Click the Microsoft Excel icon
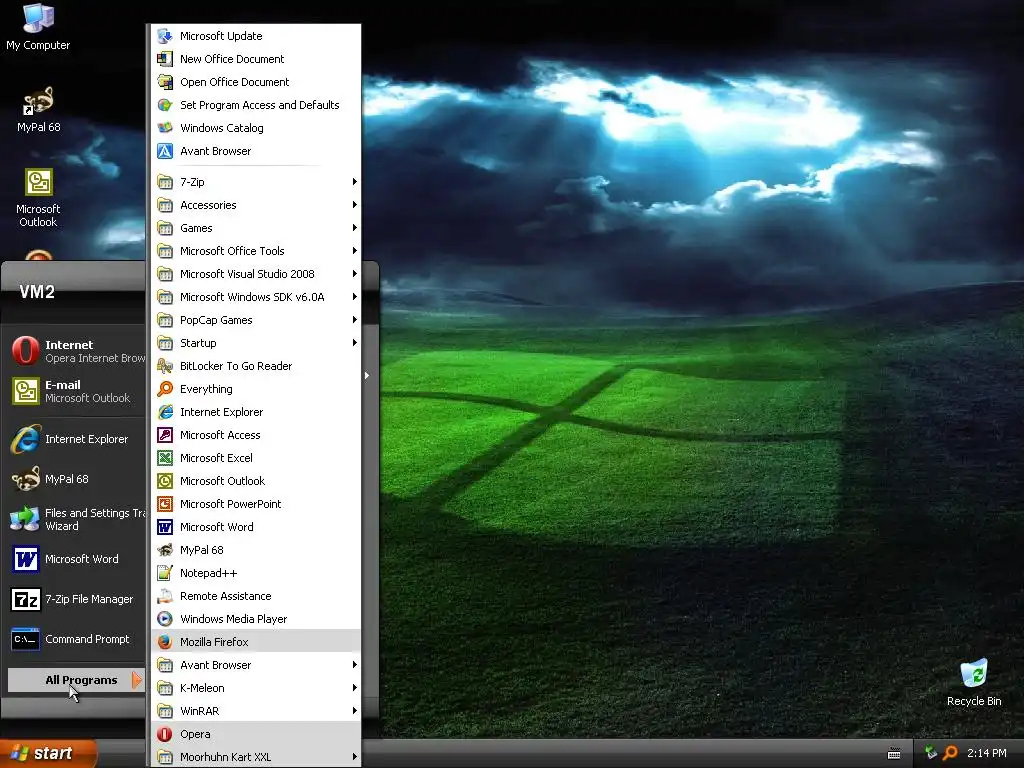 click(x=165, y=458)
